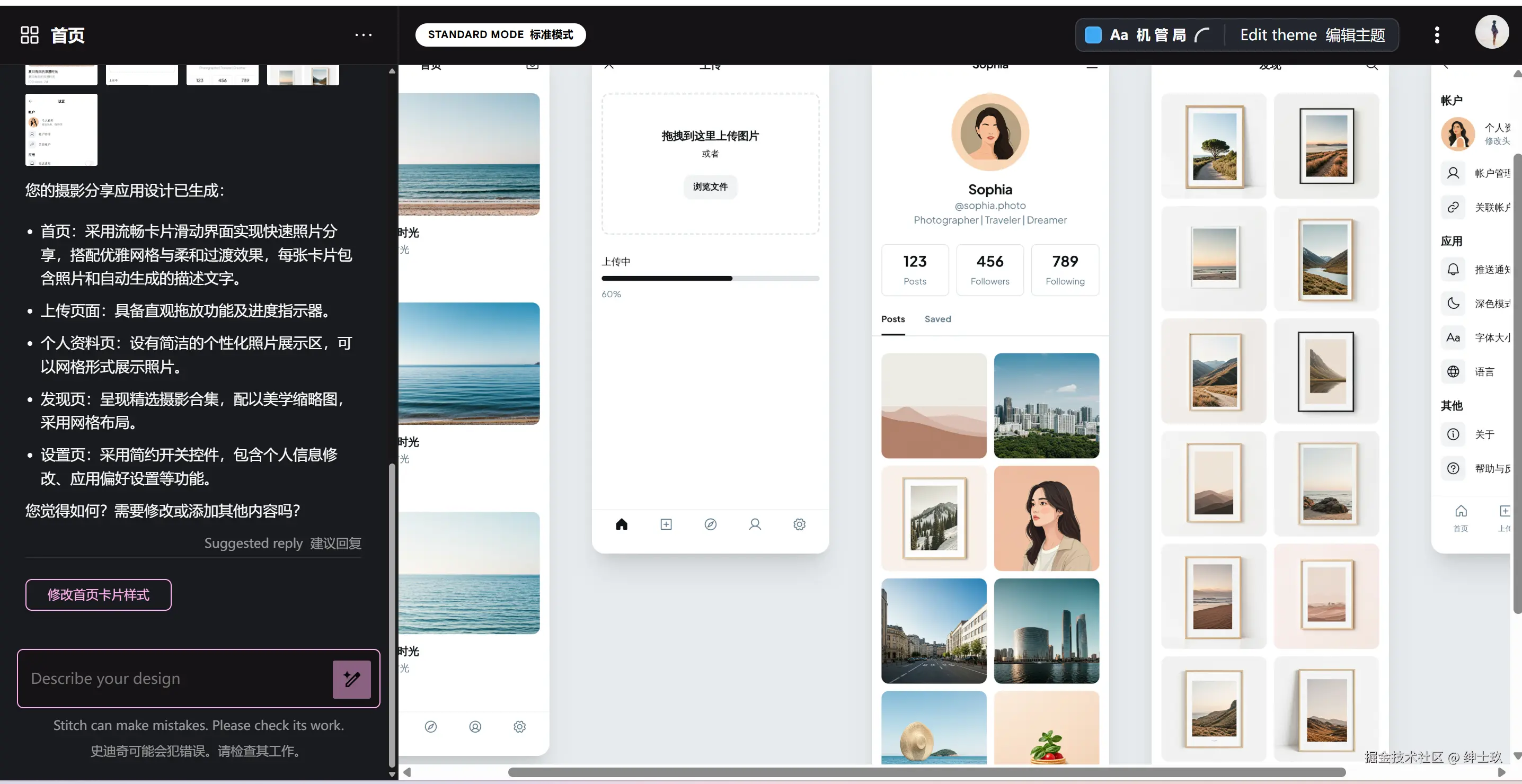Open the three-dot menu in chat panel
The height and width of the screenshot is (784, 1522).
pyautogui.click(x=363, y=35)
